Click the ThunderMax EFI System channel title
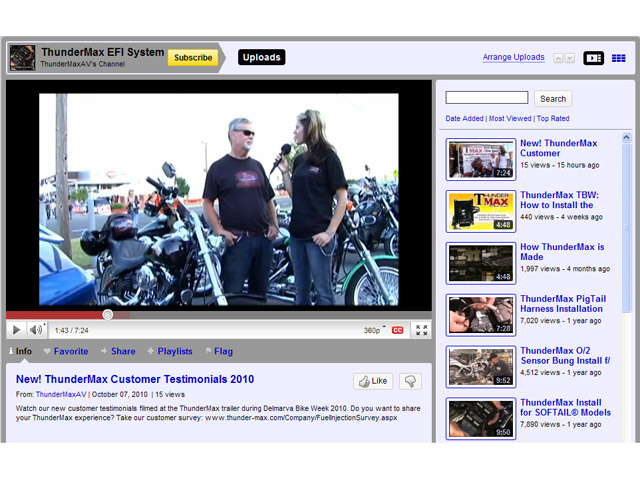640x480 pixels. coord(102,52)
